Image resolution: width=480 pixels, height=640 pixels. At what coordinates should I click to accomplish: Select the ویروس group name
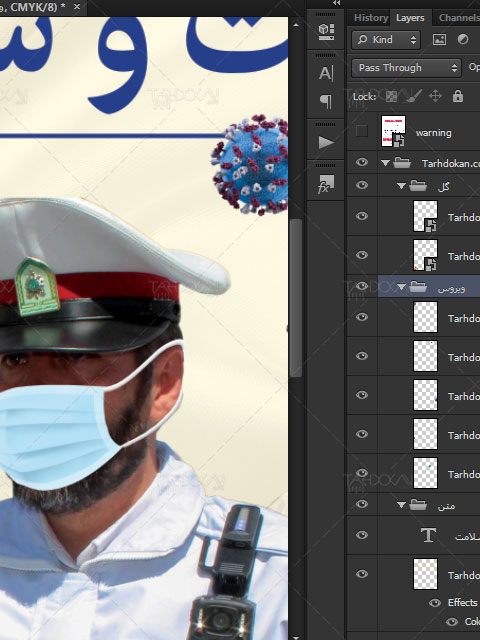click(451, 287)
